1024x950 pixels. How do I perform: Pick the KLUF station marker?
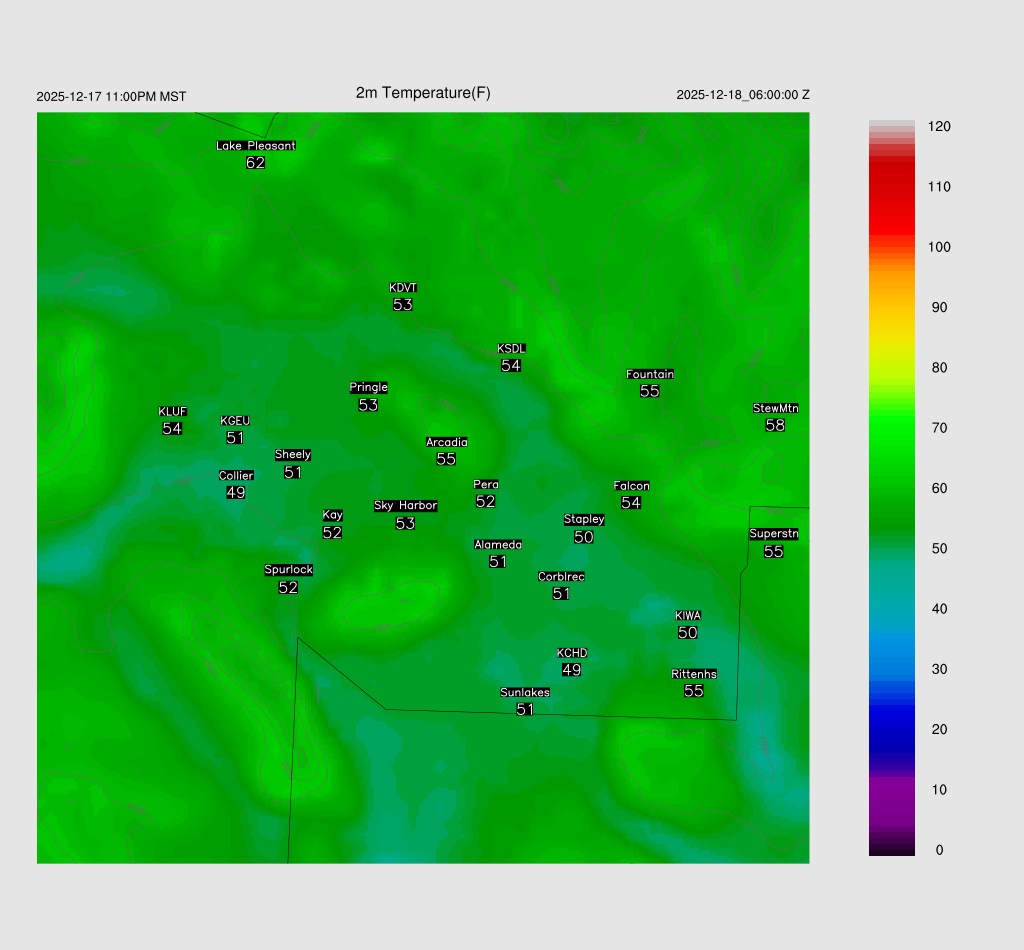point(172,420)
